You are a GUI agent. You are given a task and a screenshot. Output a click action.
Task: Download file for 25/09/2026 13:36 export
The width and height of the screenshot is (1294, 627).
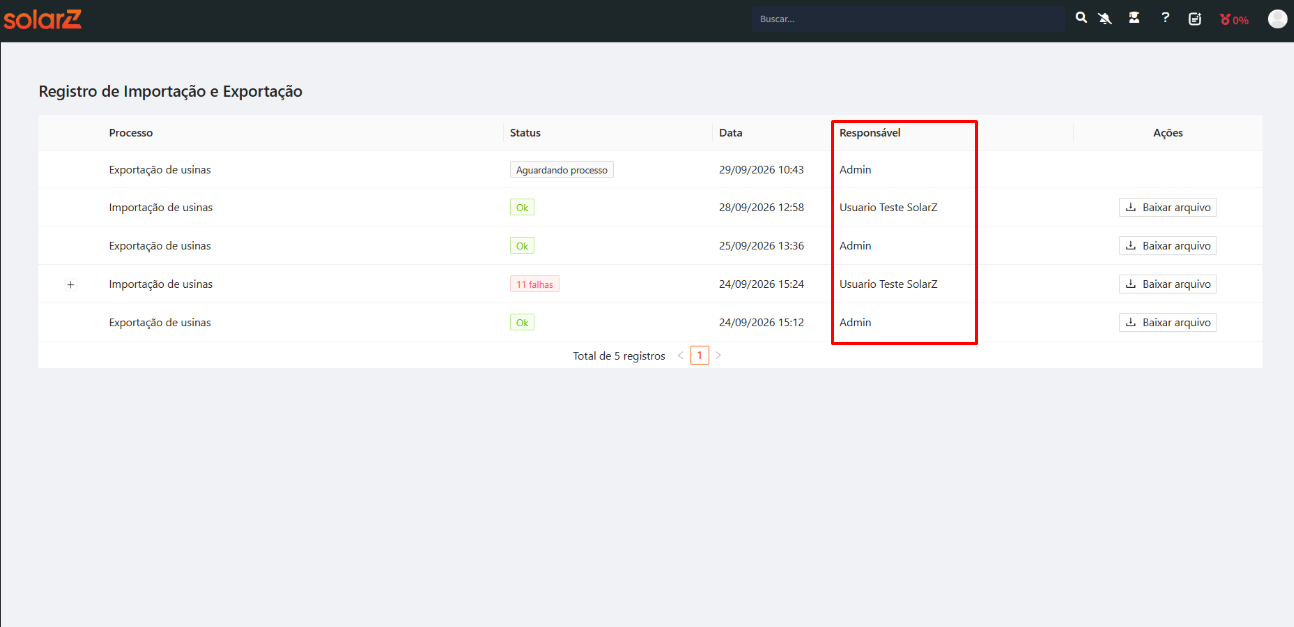tap(1167, 246)
